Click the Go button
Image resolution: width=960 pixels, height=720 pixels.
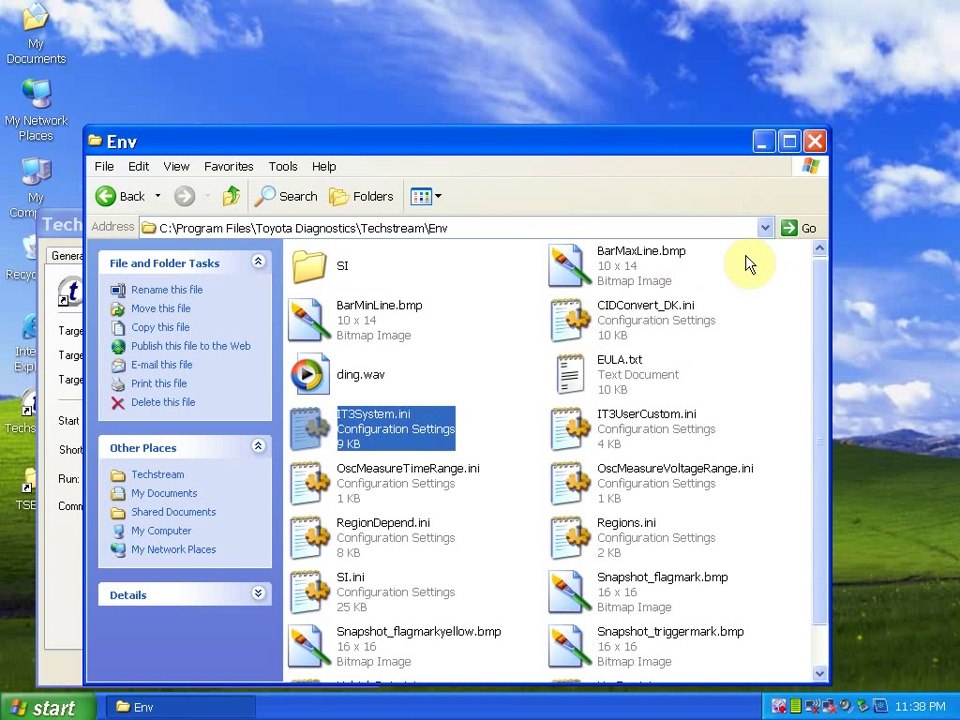pyautogui.click(x=799, y=228)
